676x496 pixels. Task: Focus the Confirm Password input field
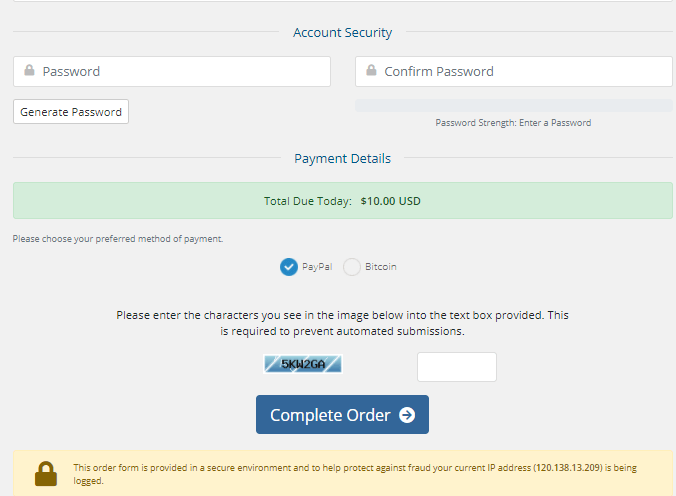click(x=514, y=72)
